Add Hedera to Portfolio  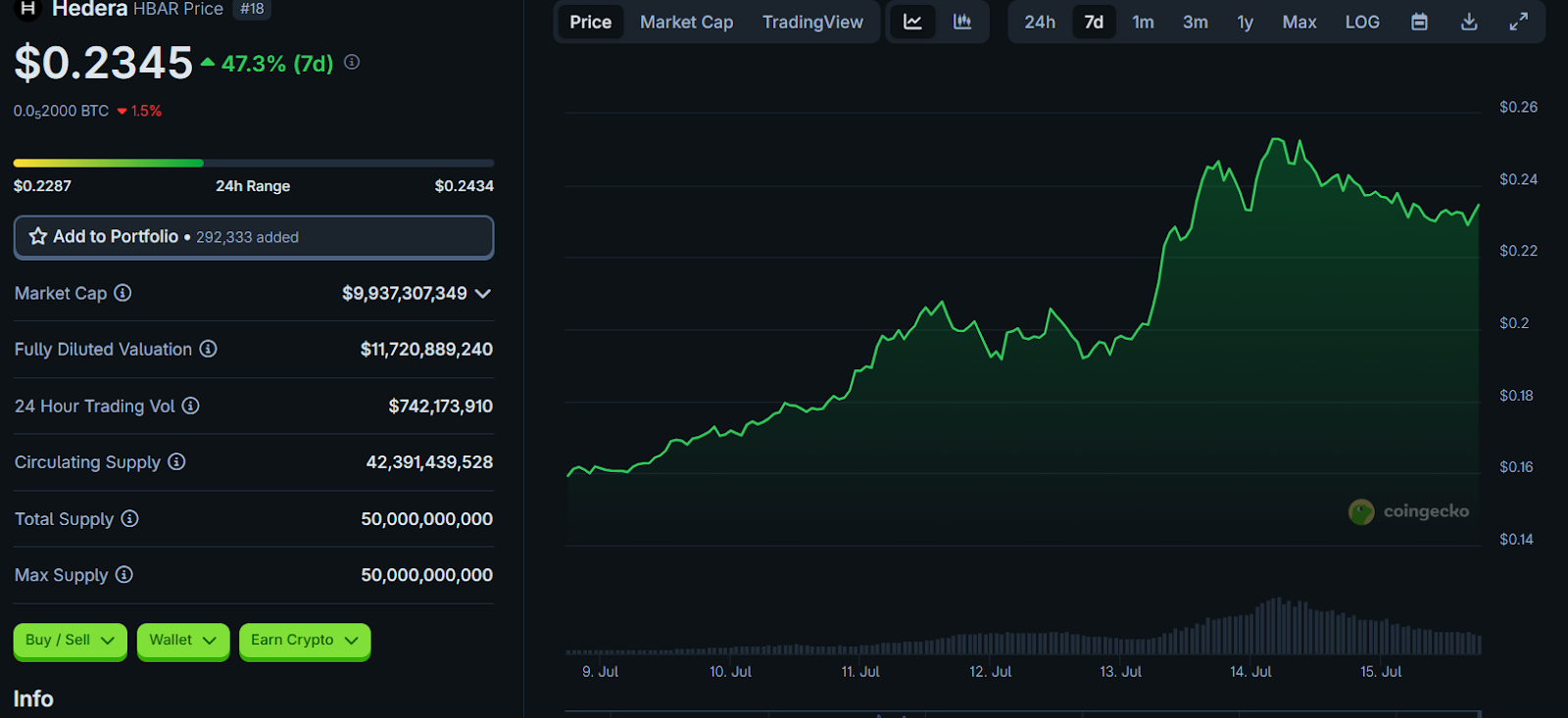point(253,237)
